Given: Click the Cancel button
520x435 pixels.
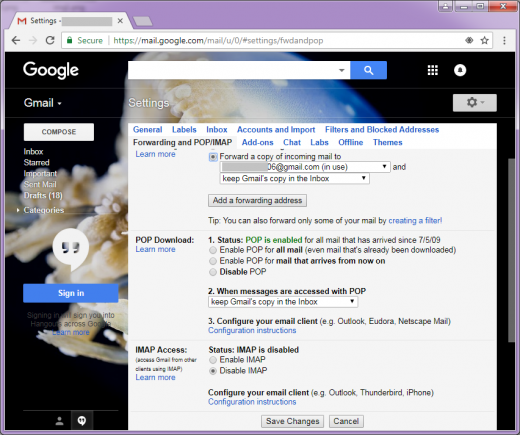Looking at the screenshot, I should point(346,421).
